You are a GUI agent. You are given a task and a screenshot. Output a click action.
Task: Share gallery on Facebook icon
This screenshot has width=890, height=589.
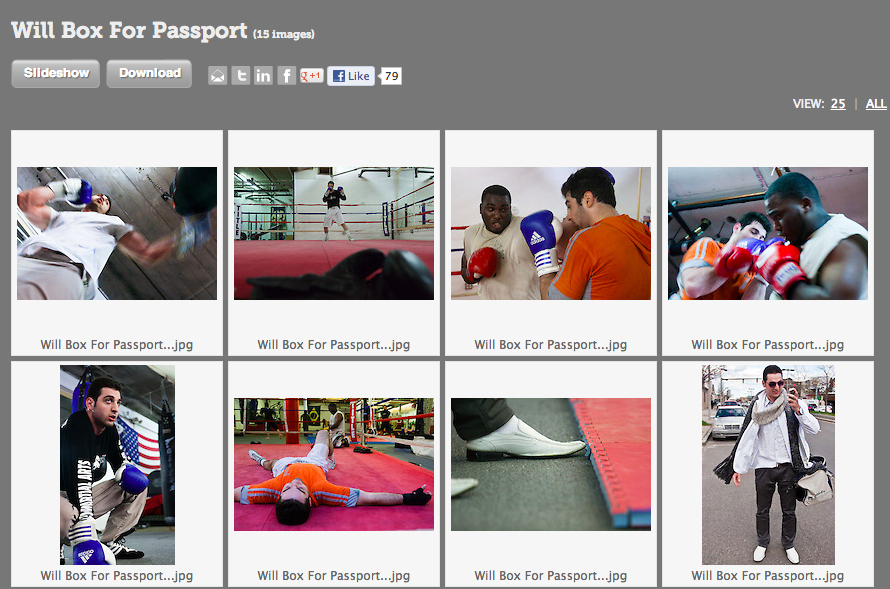point(287,75)
